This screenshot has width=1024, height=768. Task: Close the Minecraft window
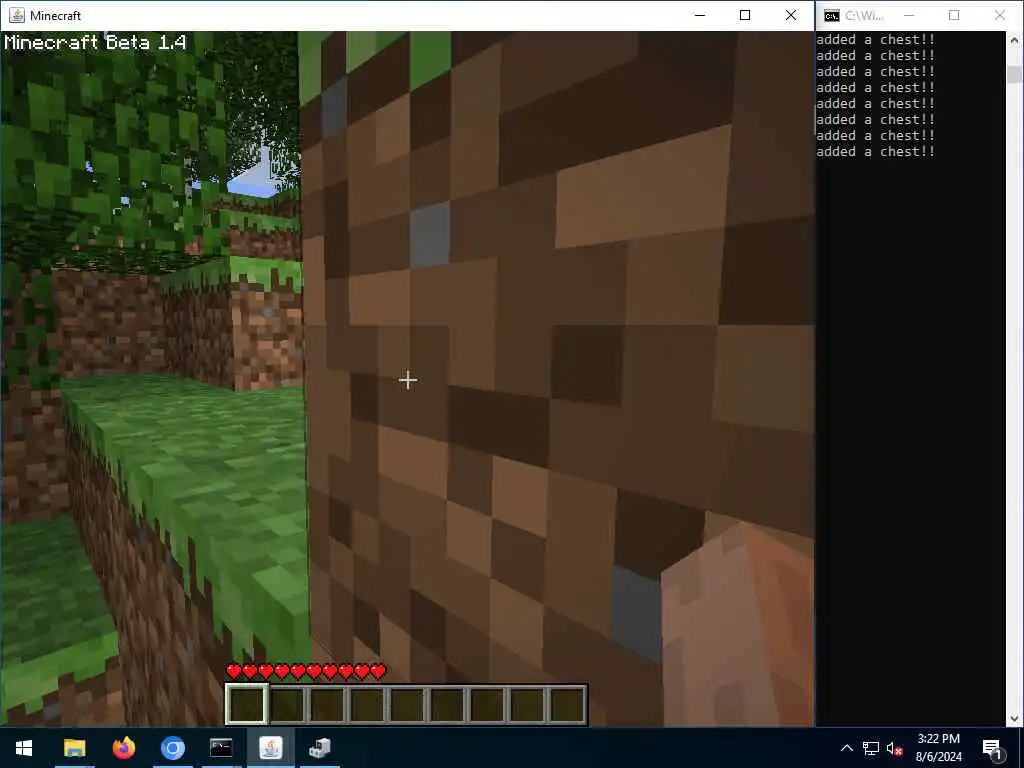coord(791,15)
